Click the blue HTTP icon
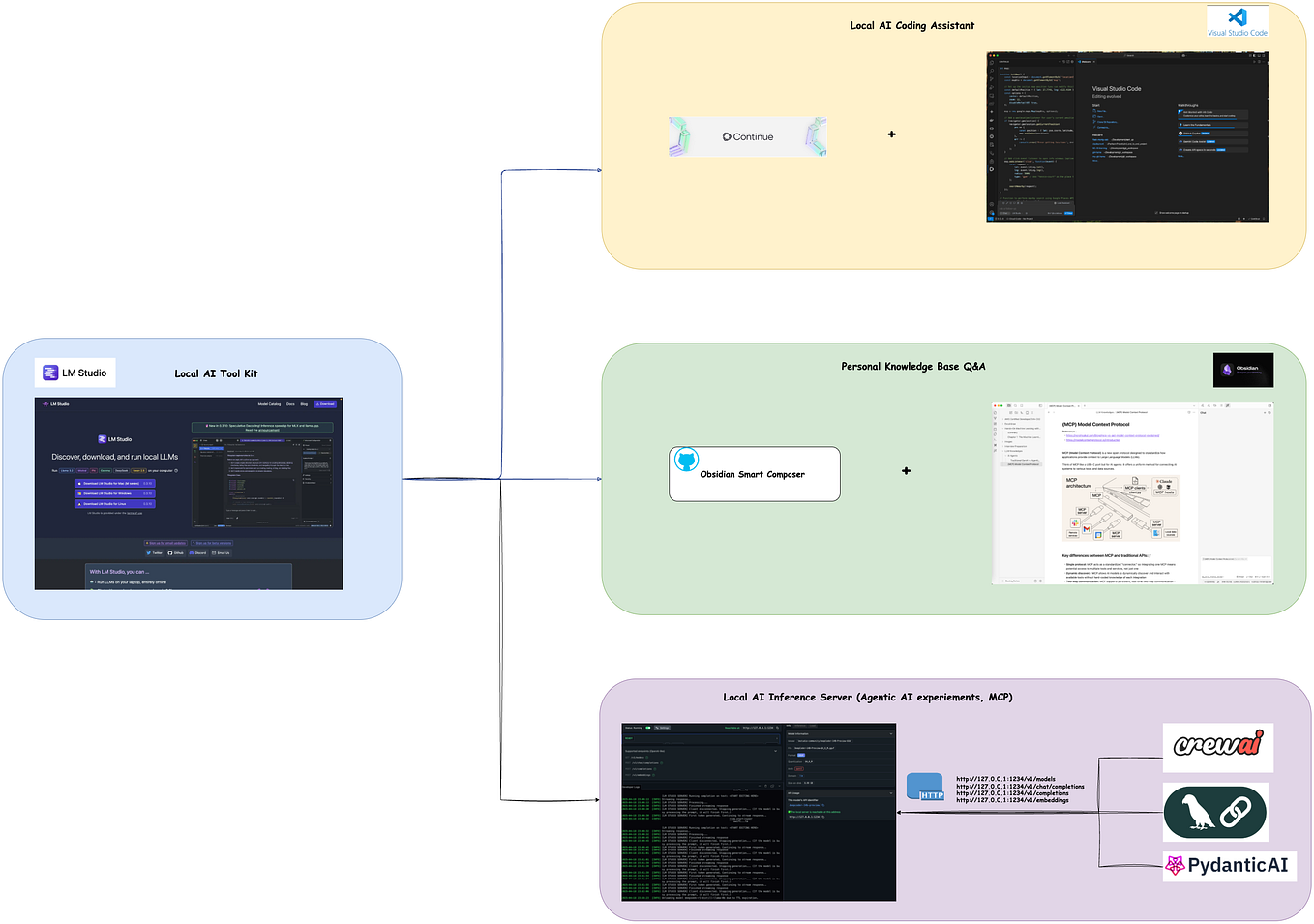 coord(926,787)
